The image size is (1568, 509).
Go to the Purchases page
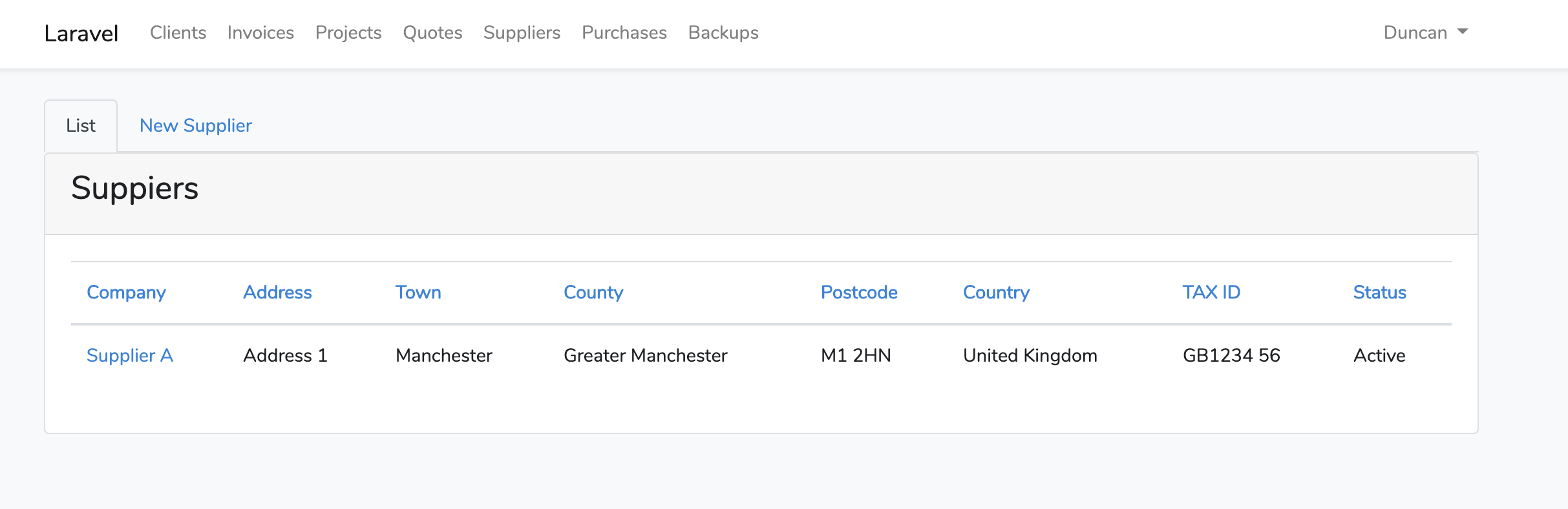pos(624,33)
